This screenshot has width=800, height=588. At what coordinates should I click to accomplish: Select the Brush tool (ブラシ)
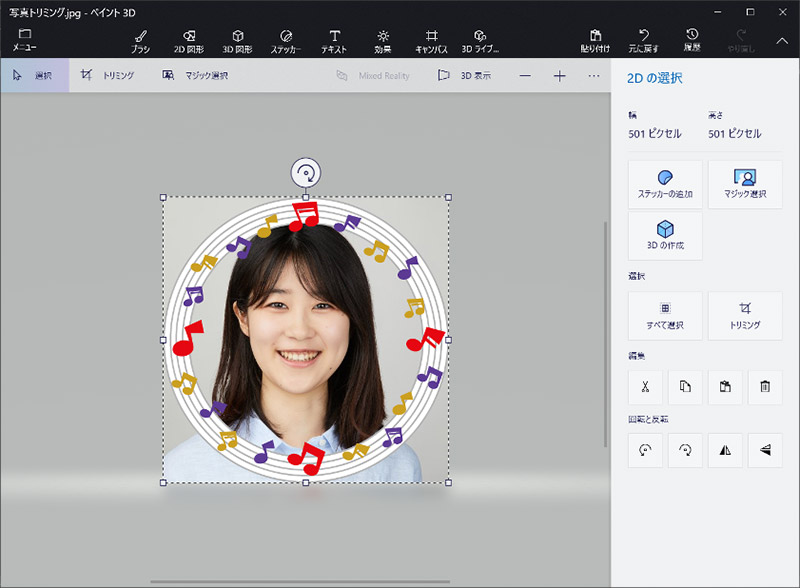(x=140, y=40)
